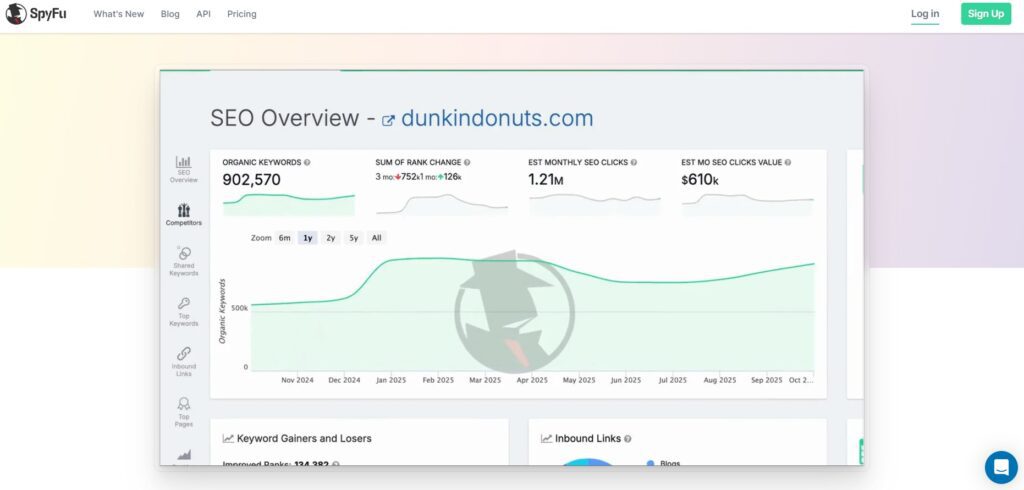Open the dunkindonuts.com link
Viewport: 1024px width, 490px height.
497,118
